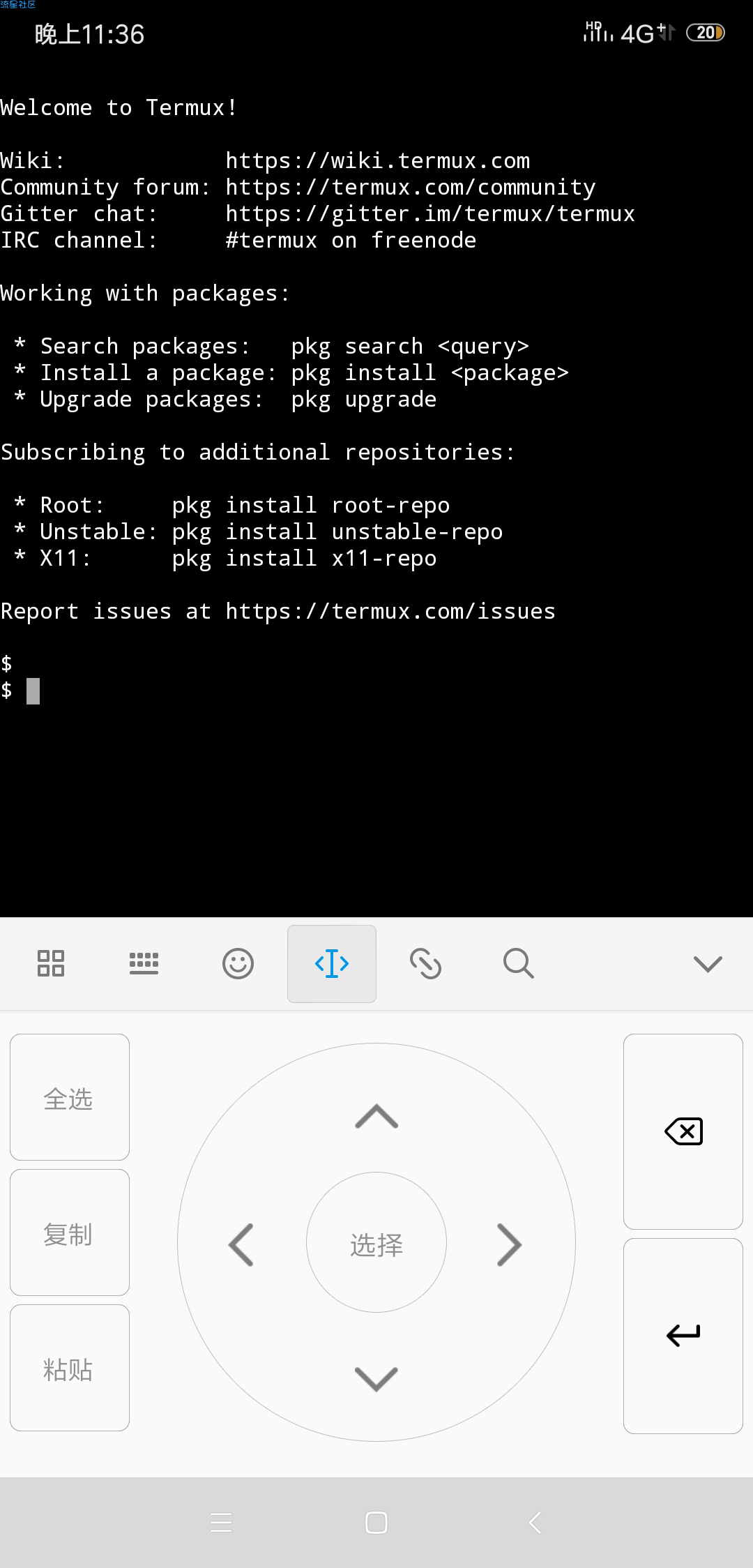This screenshot has width=753, height=1568.
Task: Toggle the 选择 selection center button
Action: coord(376,1242)
